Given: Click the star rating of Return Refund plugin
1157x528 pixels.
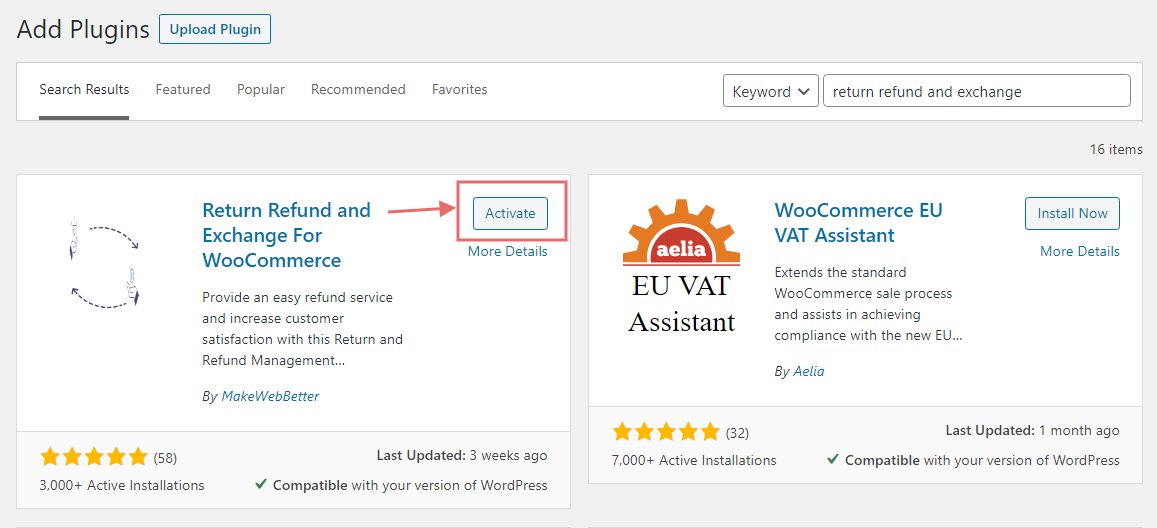Looking at the screenshot, I should coord(94,457).
